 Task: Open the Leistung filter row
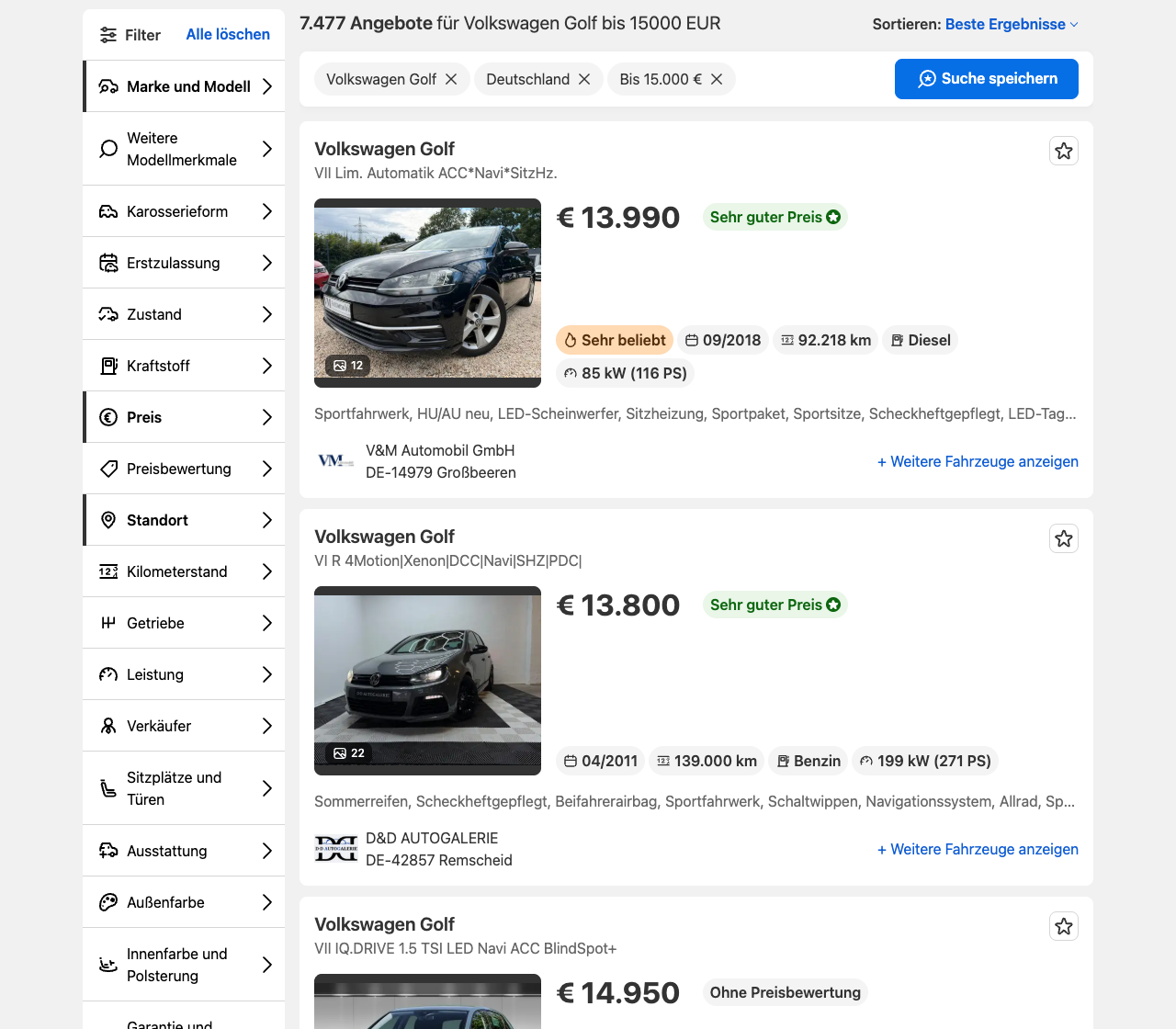point(184,674)
